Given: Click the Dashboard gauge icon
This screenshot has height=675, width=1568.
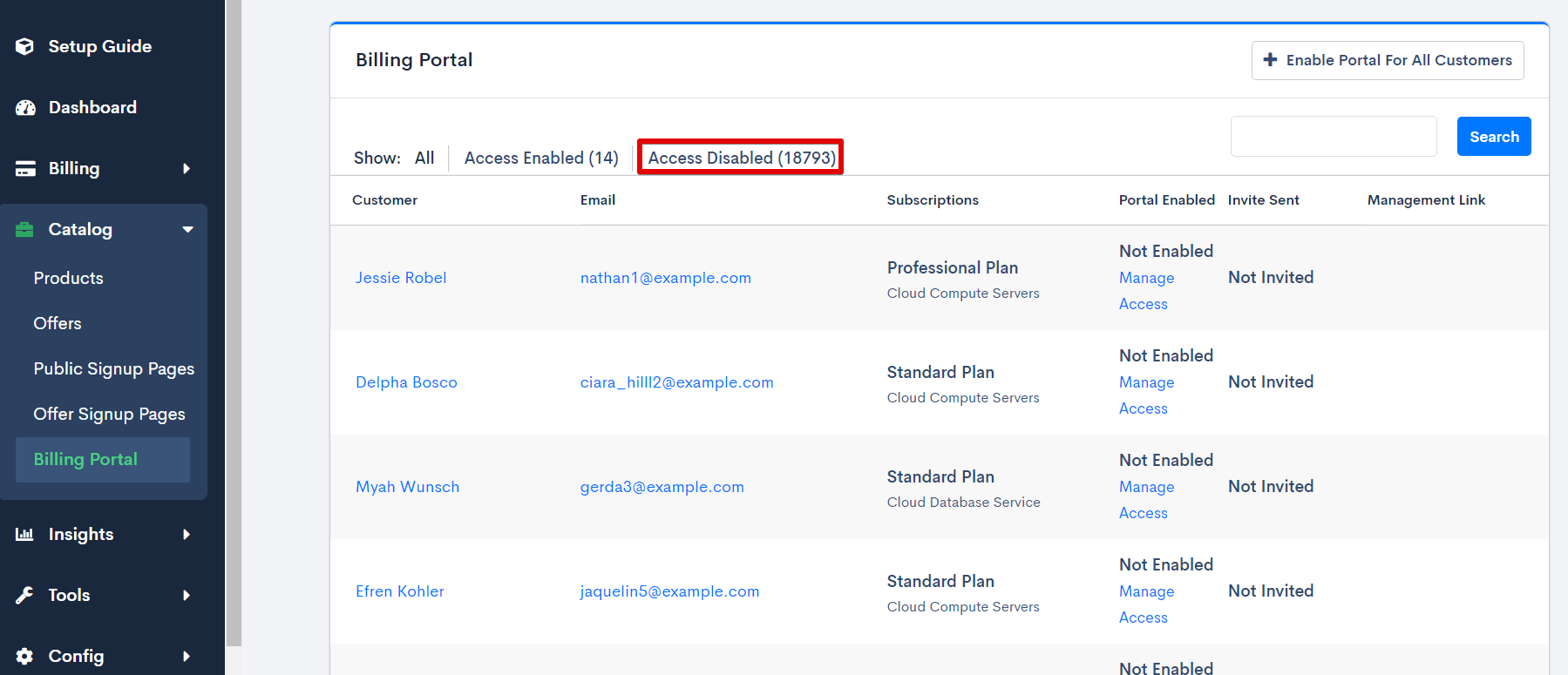Looking at the screenshot, I should [x=25, y=107].
